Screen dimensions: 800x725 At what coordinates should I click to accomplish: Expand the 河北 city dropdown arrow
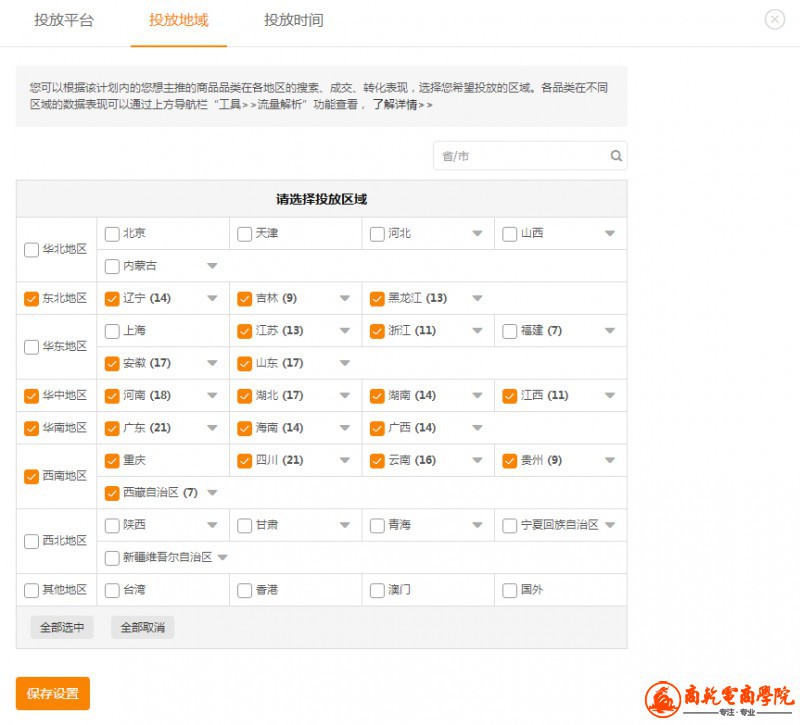(477, 234)
